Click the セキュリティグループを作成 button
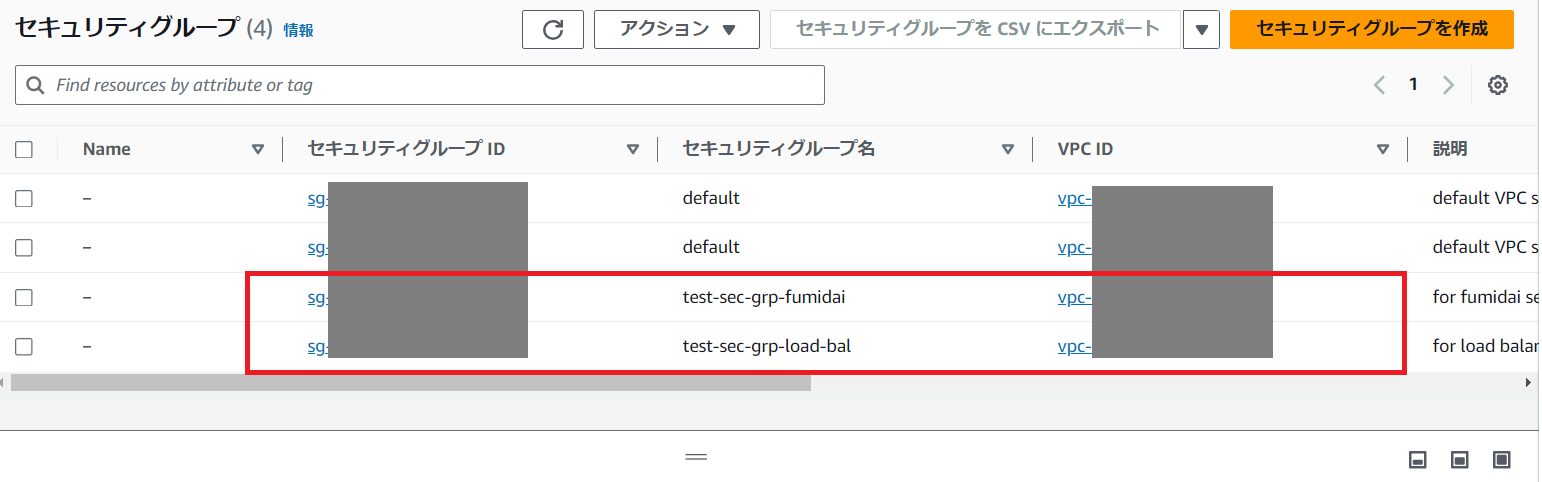 coord(1371,29)
